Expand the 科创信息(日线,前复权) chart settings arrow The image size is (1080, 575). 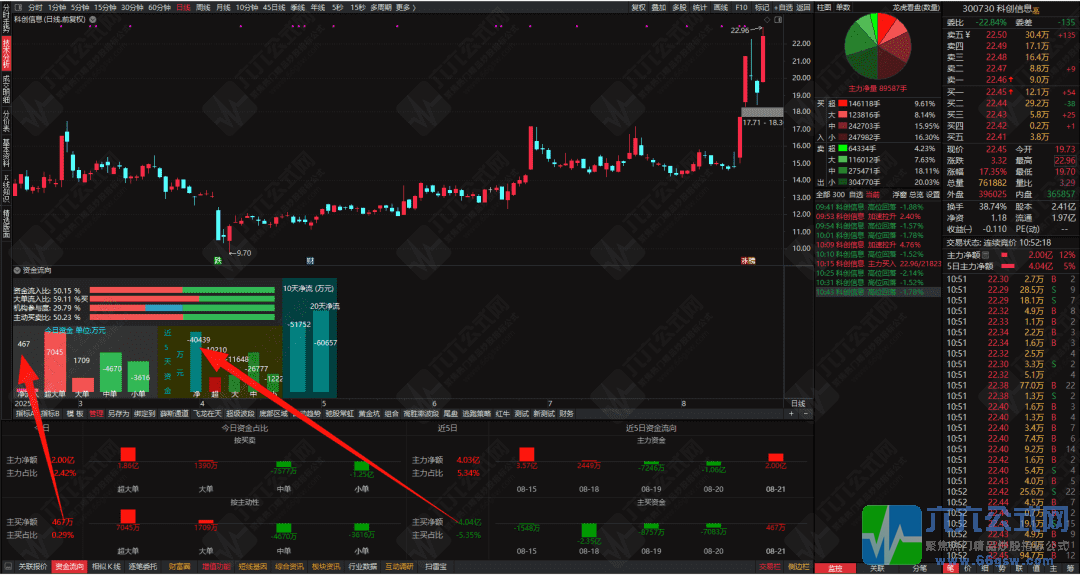(x=90, y=19)
